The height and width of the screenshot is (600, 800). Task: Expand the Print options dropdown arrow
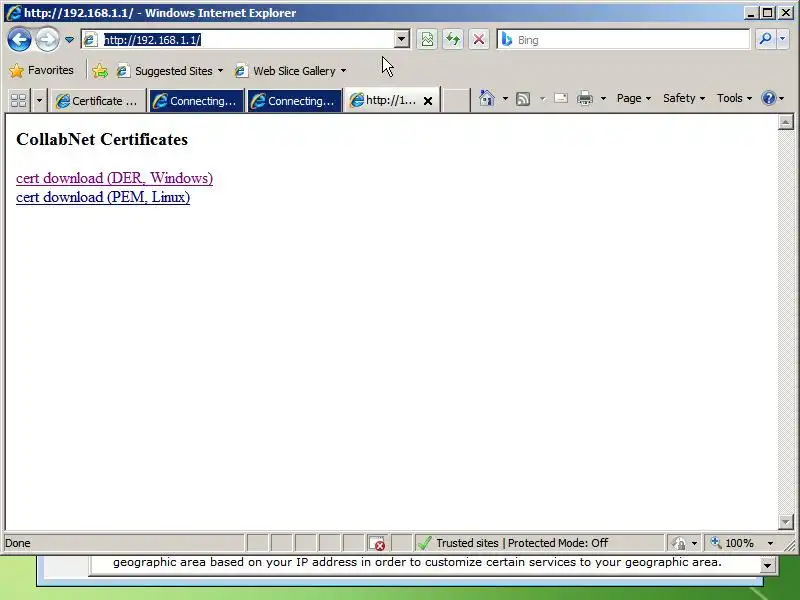click(603, 98)
